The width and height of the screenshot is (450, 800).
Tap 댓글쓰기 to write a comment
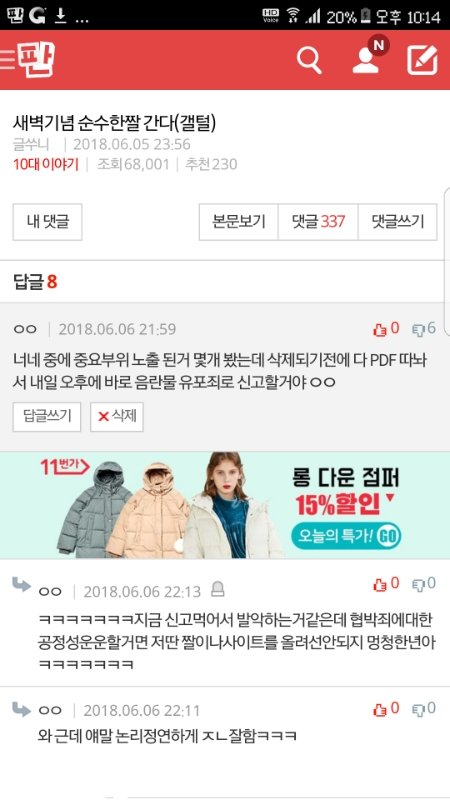[x=397, y=222]
